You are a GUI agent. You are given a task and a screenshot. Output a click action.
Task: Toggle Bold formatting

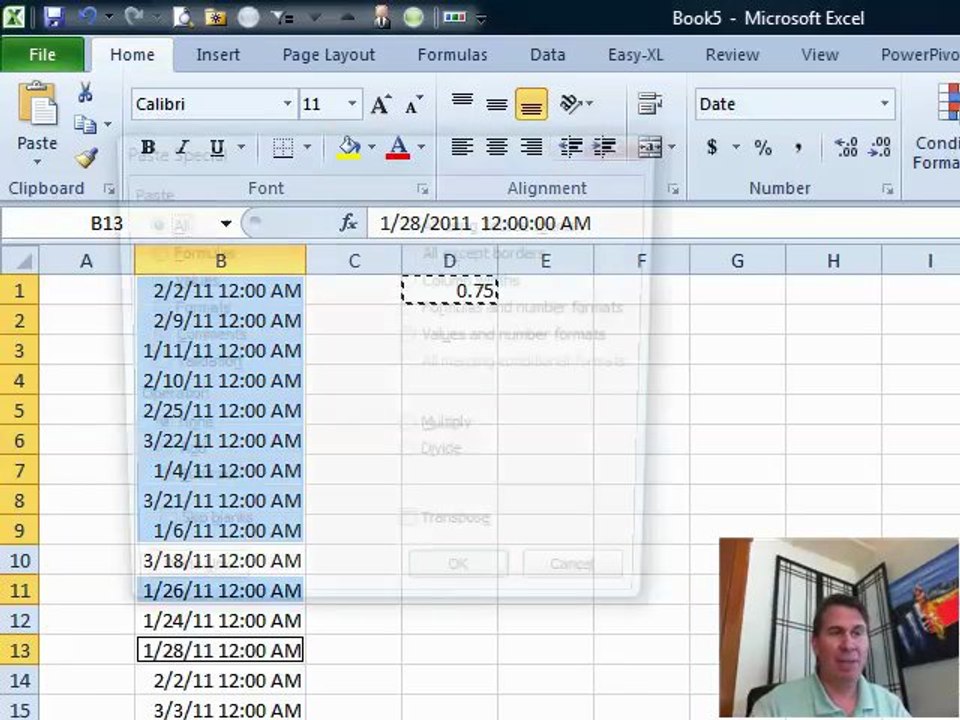pos(148,148)
